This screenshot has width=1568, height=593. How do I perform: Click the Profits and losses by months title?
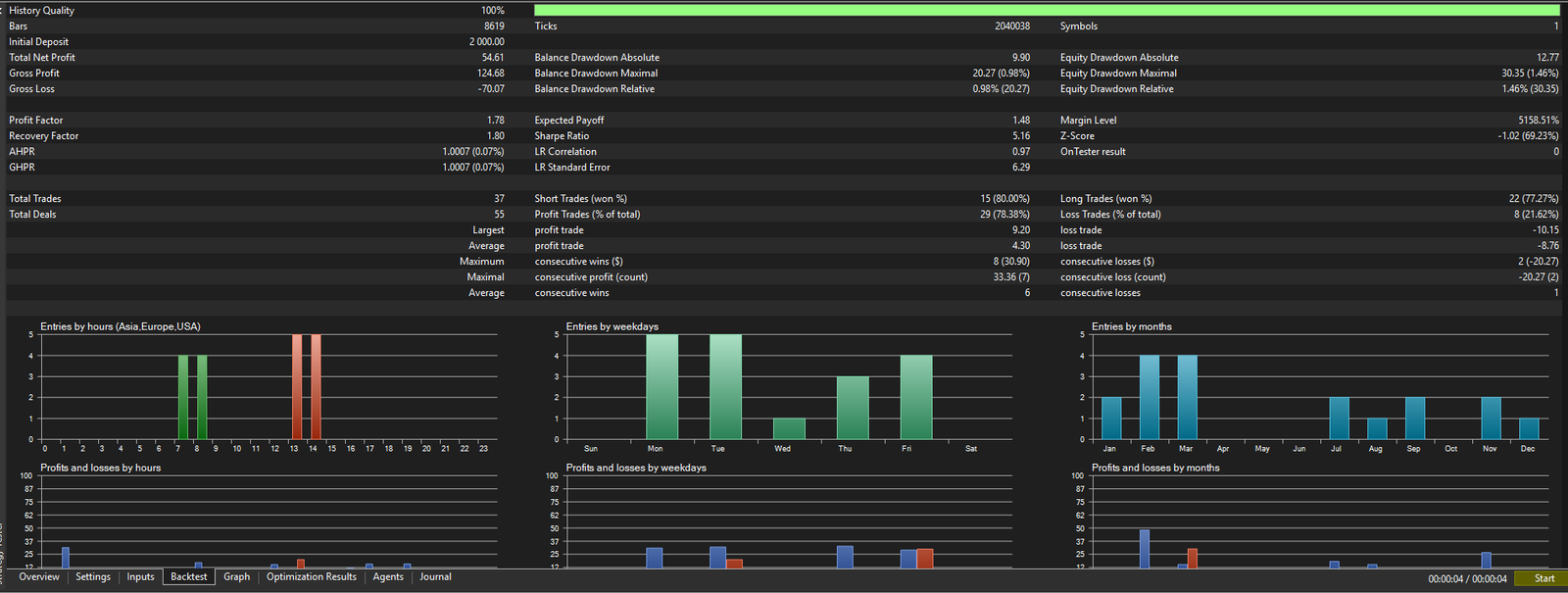pos(1155,468)
